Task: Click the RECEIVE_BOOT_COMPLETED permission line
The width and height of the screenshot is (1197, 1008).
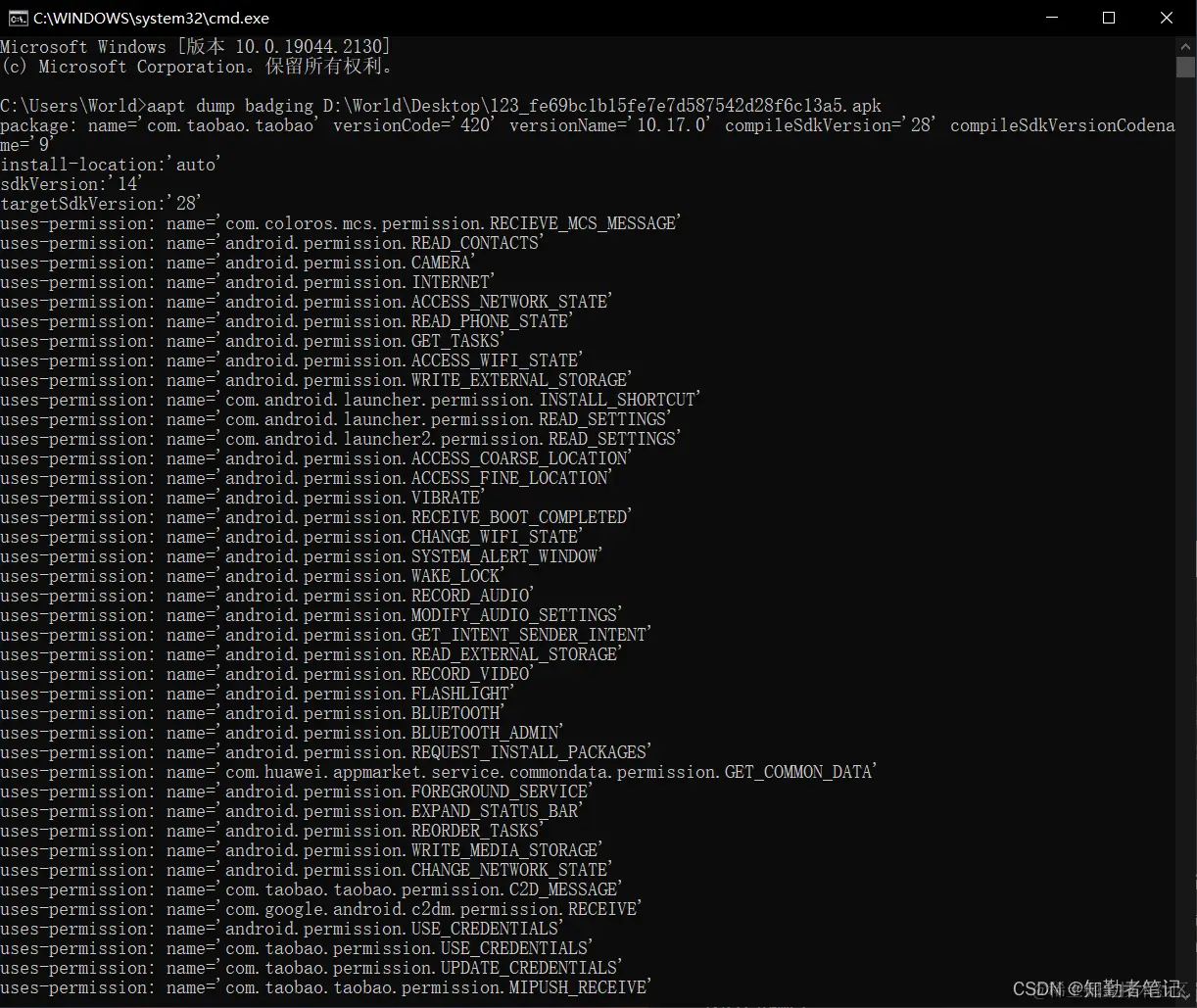Action: tap(316, 517)
